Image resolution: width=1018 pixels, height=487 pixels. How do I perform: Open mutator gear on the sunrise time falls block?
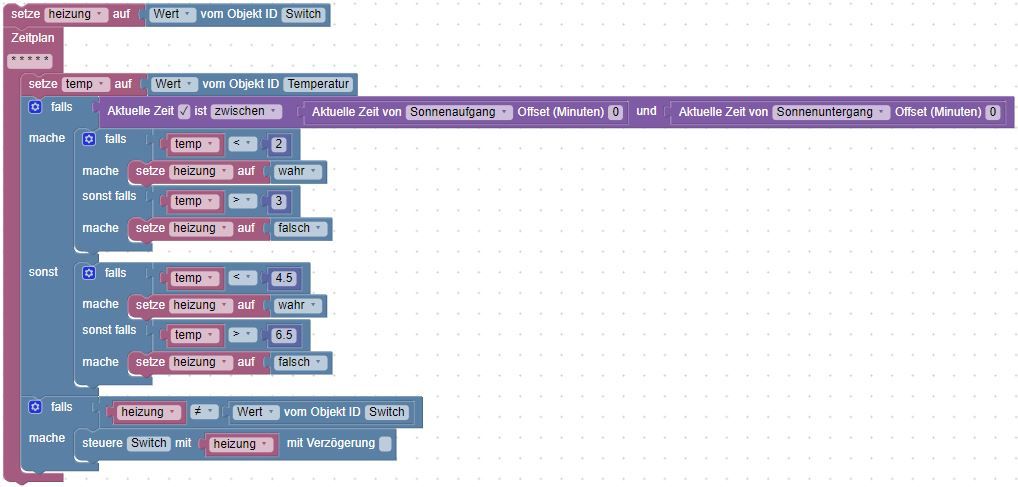point(35,106)
